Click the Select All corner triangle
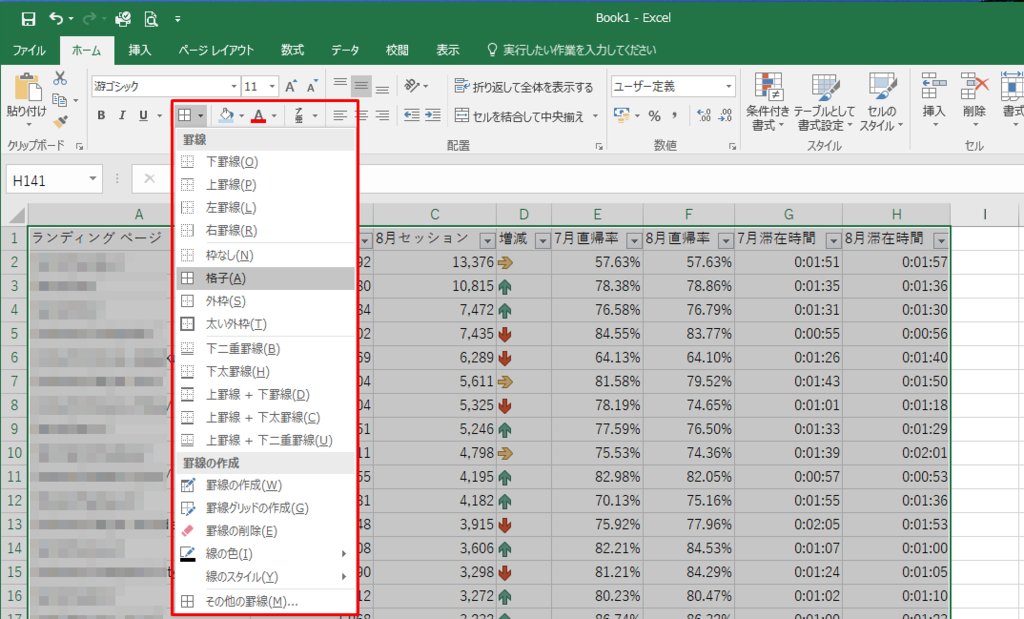This screenshot has height=619, width=1024. click(16, 214)
